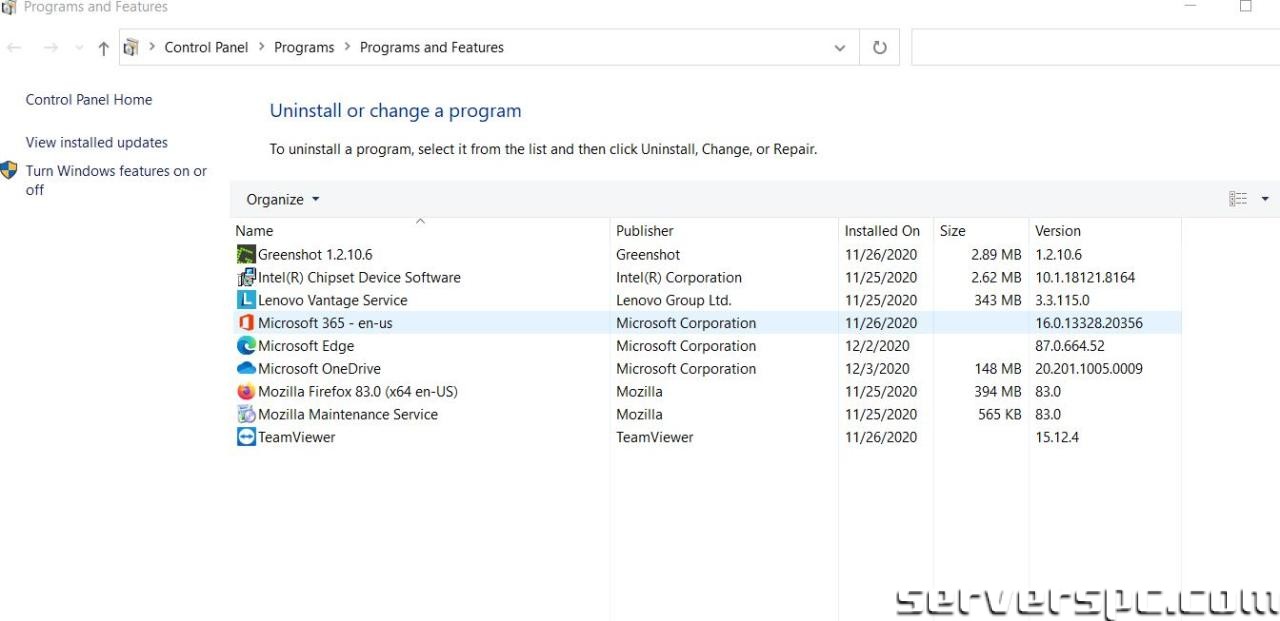The height and width of the screenshot is (621, 1280).
Task: Click the Microsoft Edge icon
Action: coord(246,346)
